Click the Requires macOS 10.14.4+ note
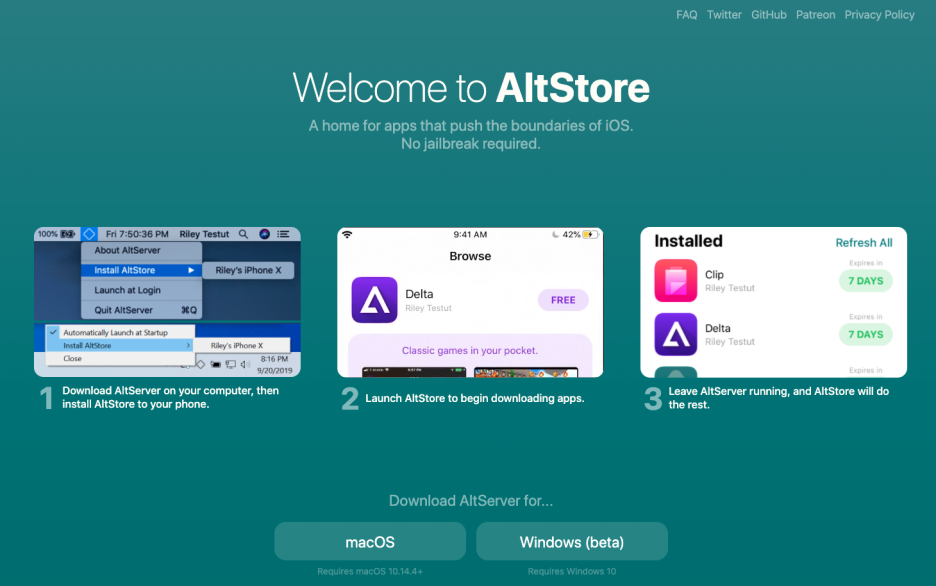 tap(370, 572)
